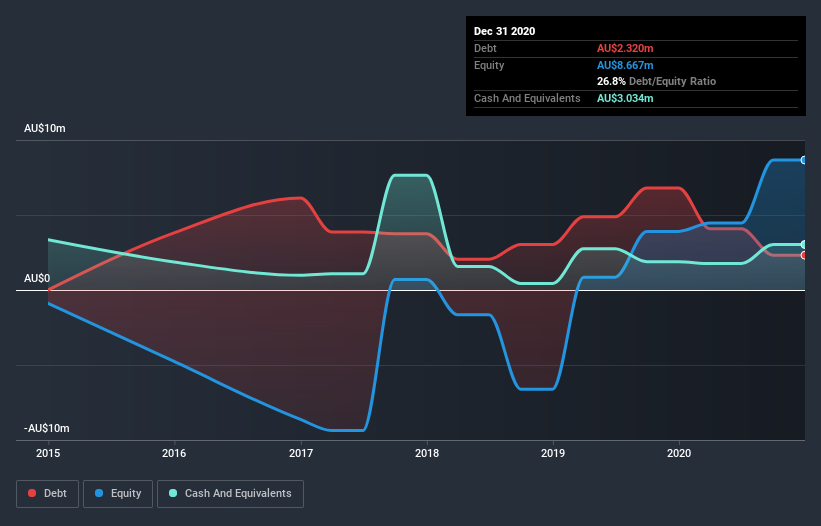This screenshot has height=526, width=821.
Task: Select the 2020 axis label
Action: [679, 453]
